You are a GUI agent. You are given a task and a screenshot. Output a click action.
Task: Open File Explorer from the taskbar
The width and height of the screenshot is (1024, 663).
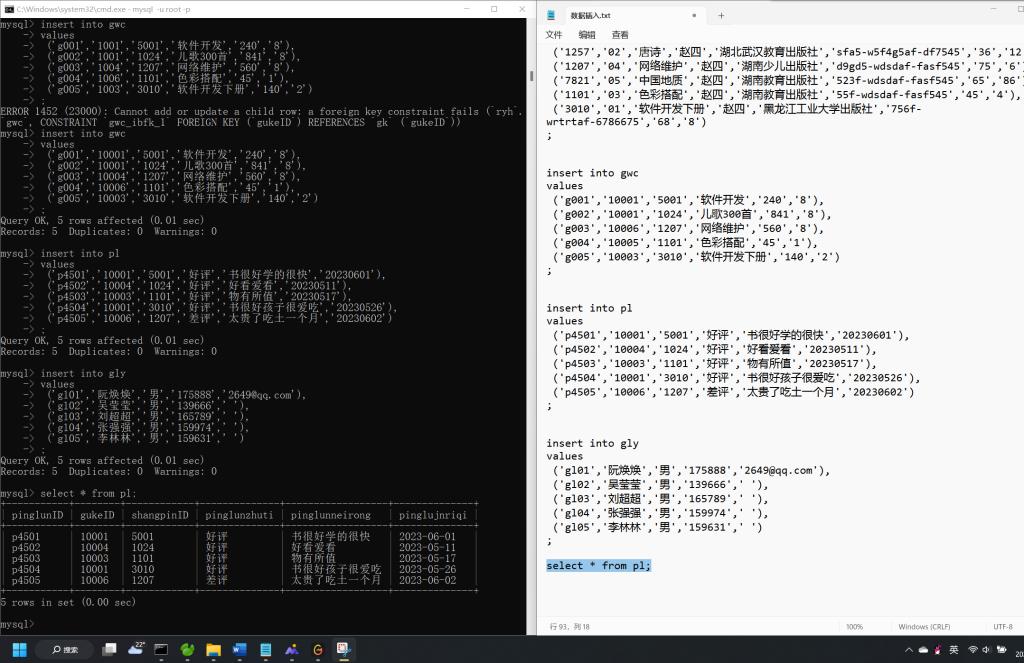coord(213,649)
